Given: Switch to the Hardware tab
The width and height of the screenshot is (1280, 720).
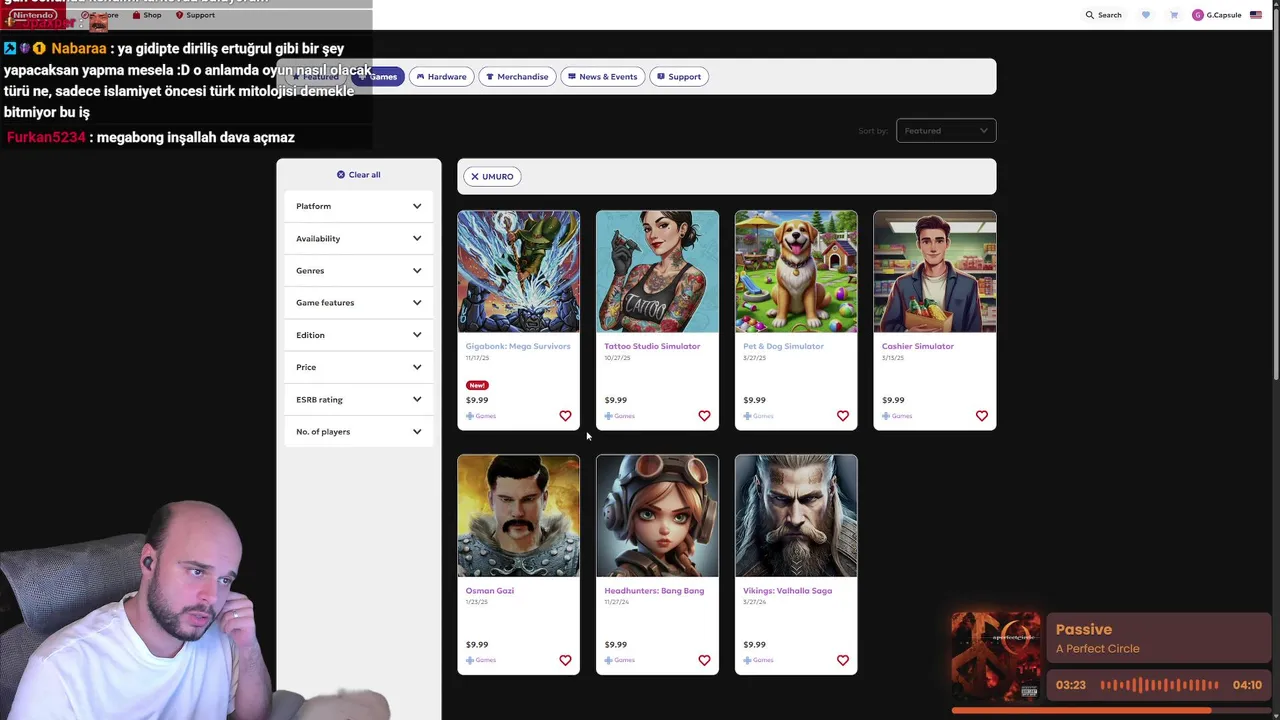Looking at the screenshot, I should [x=442, y=77].
